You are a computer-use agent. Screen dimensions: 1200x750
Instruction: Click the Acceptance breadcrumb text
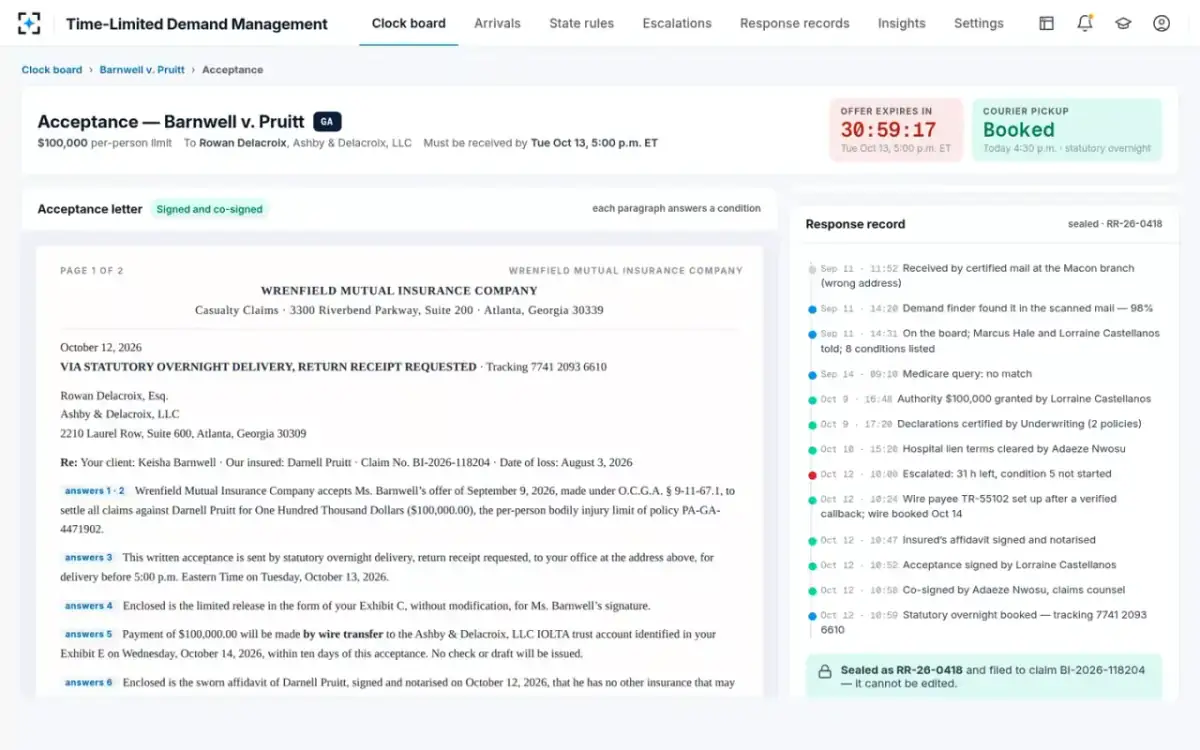tap(233, 70)
